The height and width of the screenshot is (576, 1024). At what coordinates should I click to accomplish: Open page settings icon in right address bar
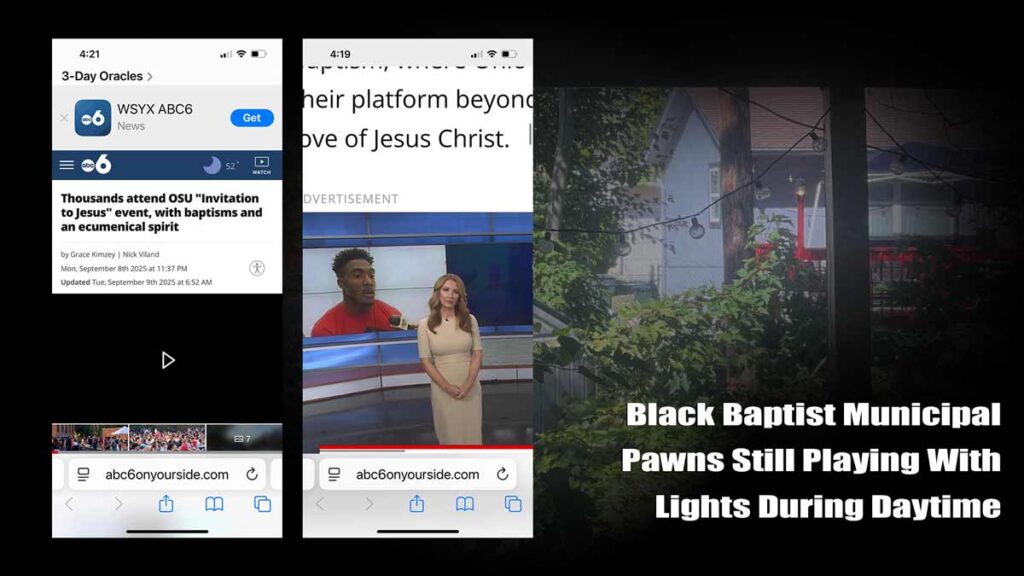pyautogui.click(x=335, y=474)
